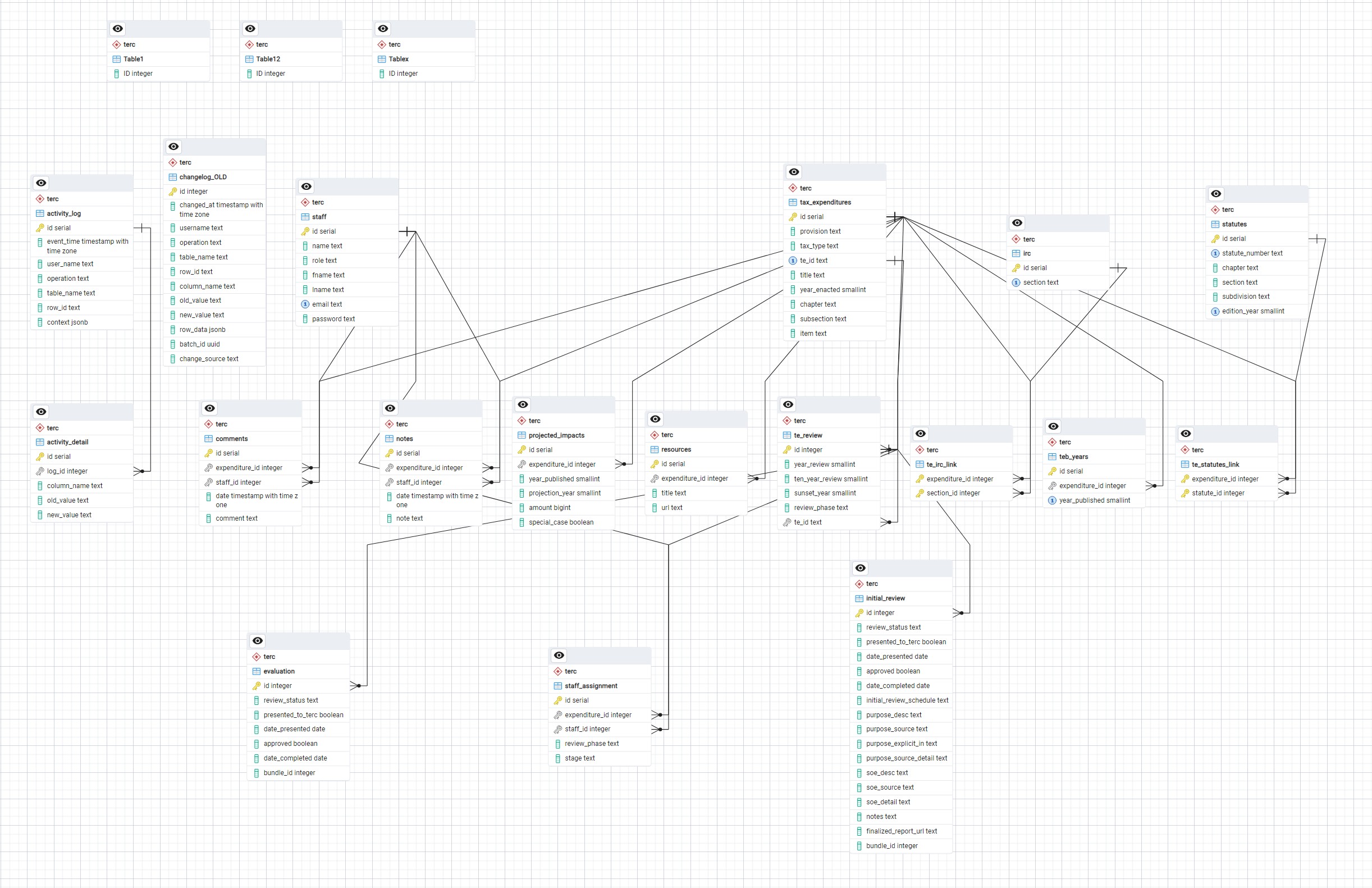Click crow's foot at comments expenditure_id
1372x888 pixels.
tap(307, 468)
